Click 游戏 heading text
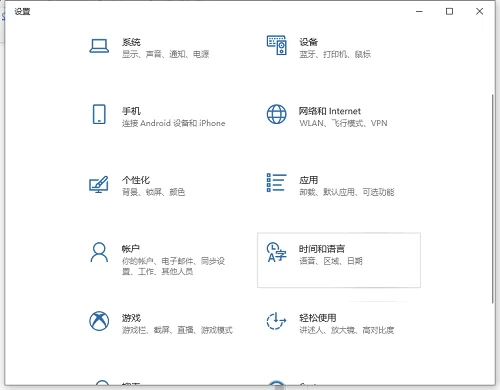The width and height of the screenshot is (500, 390). point(131,318)
